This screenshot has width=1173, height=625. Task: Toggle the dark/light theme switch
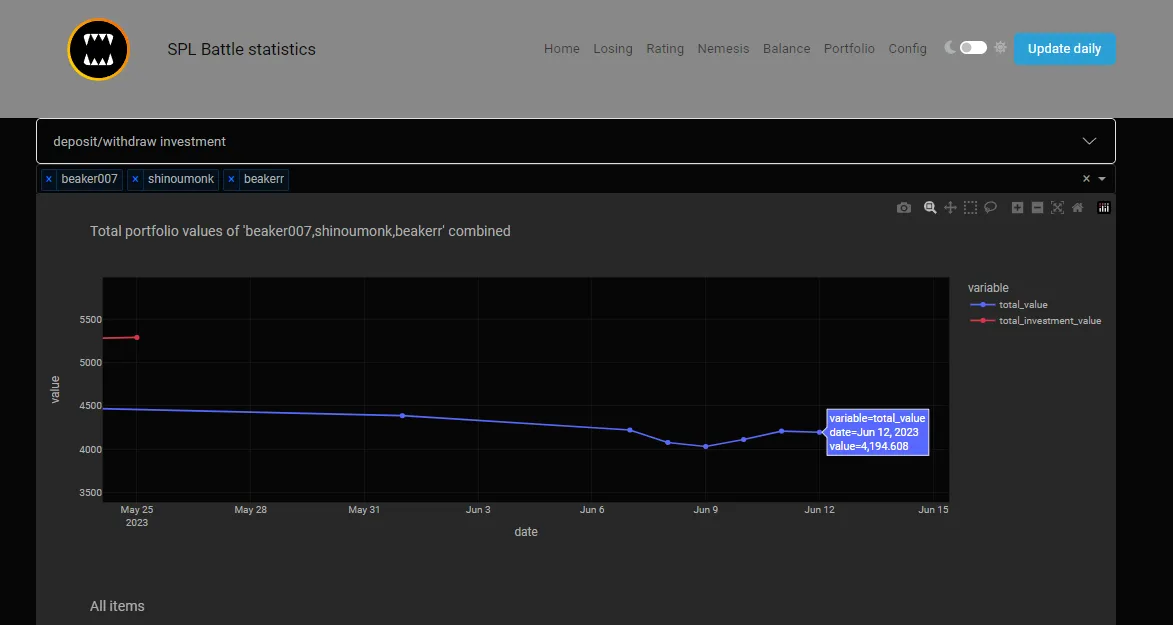(x=973, y=48)
